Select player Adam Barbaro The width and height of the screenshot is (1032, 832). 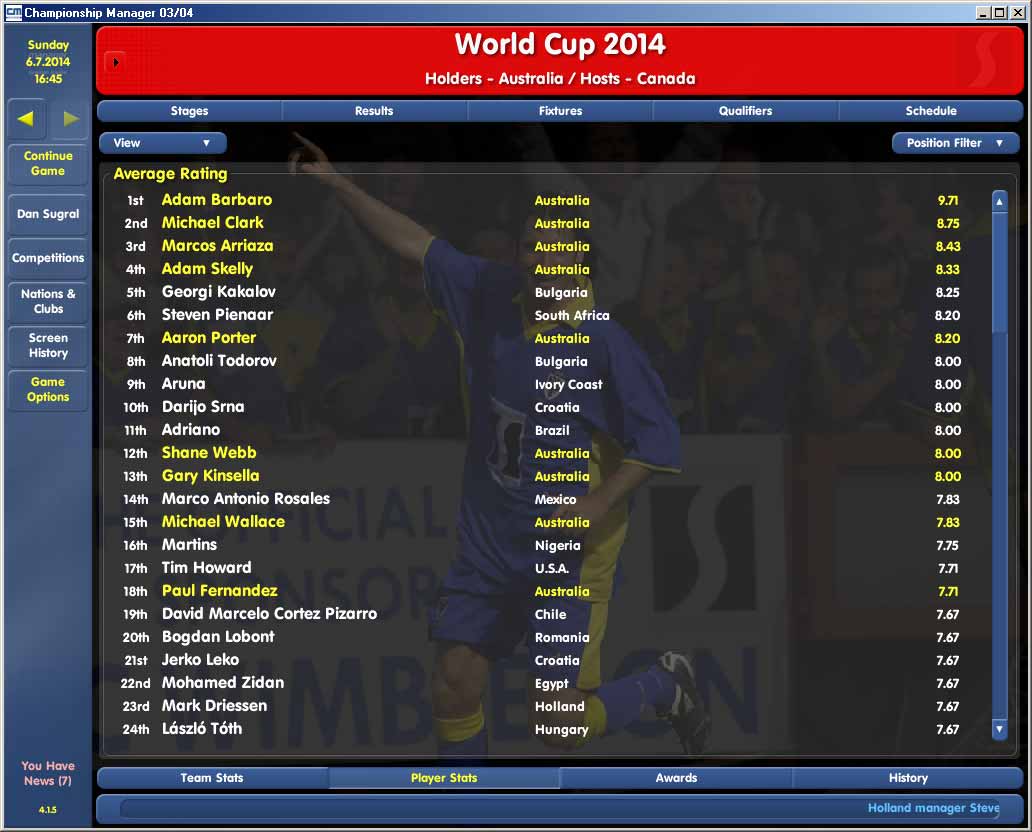point(217,199)
